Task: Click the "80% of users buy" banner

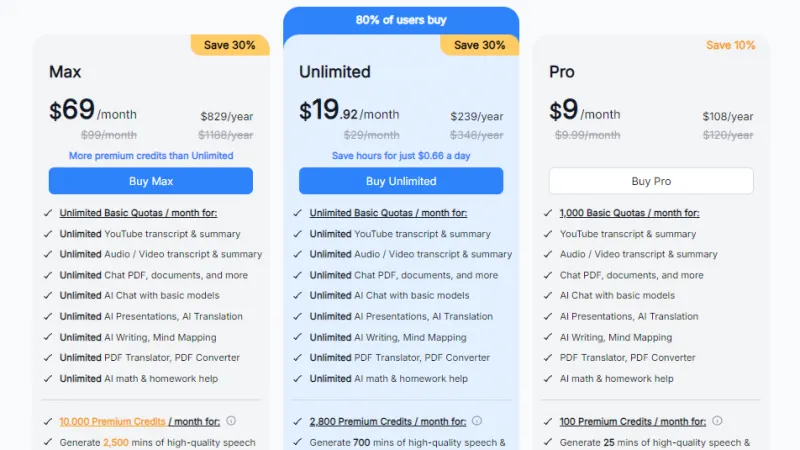Action: coord(401,20)
